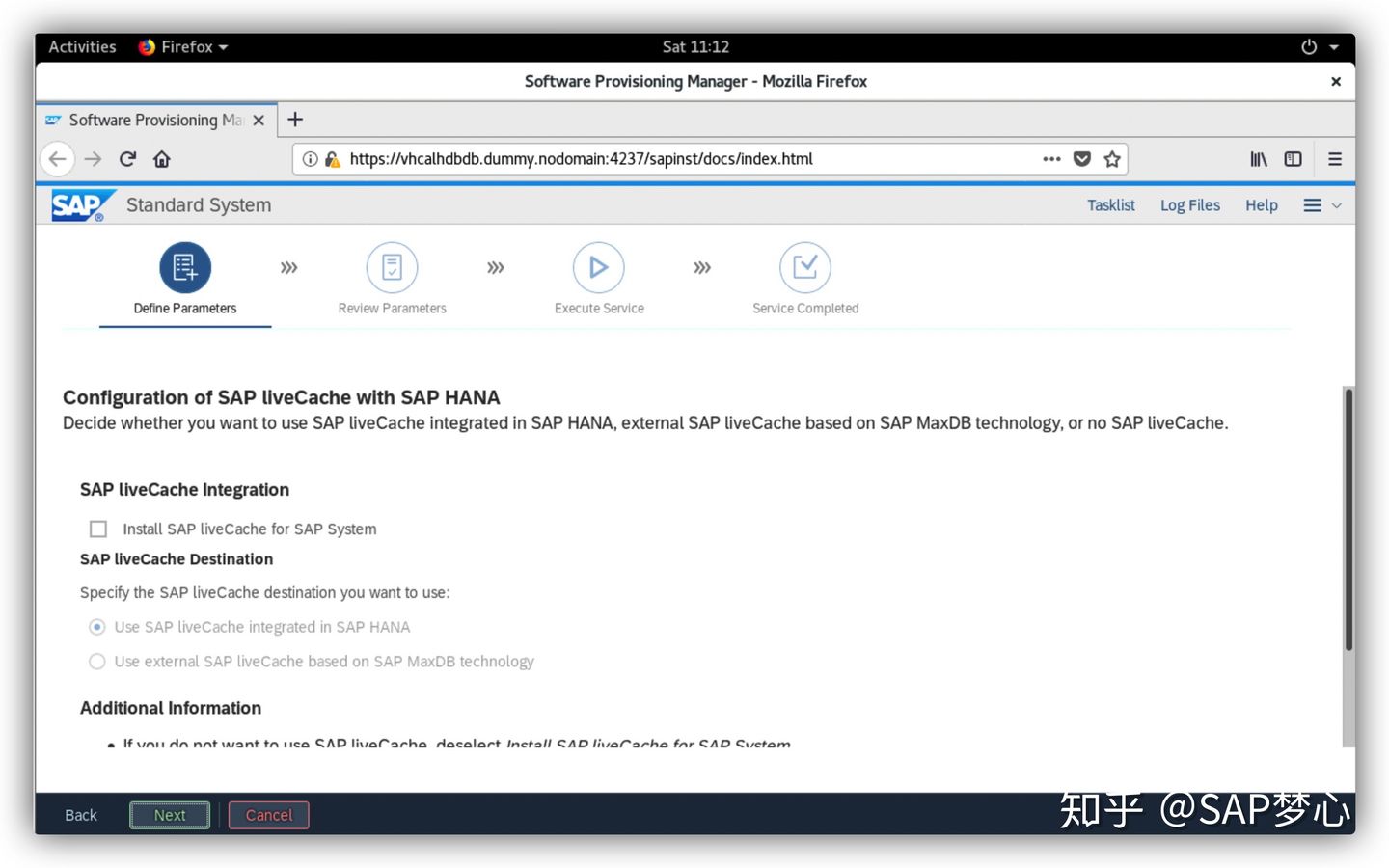This screenshot has height=868, width=1389.
Task: Select Use SAP liveCache integrated in SAP HANA
Action: click(96, 627)
